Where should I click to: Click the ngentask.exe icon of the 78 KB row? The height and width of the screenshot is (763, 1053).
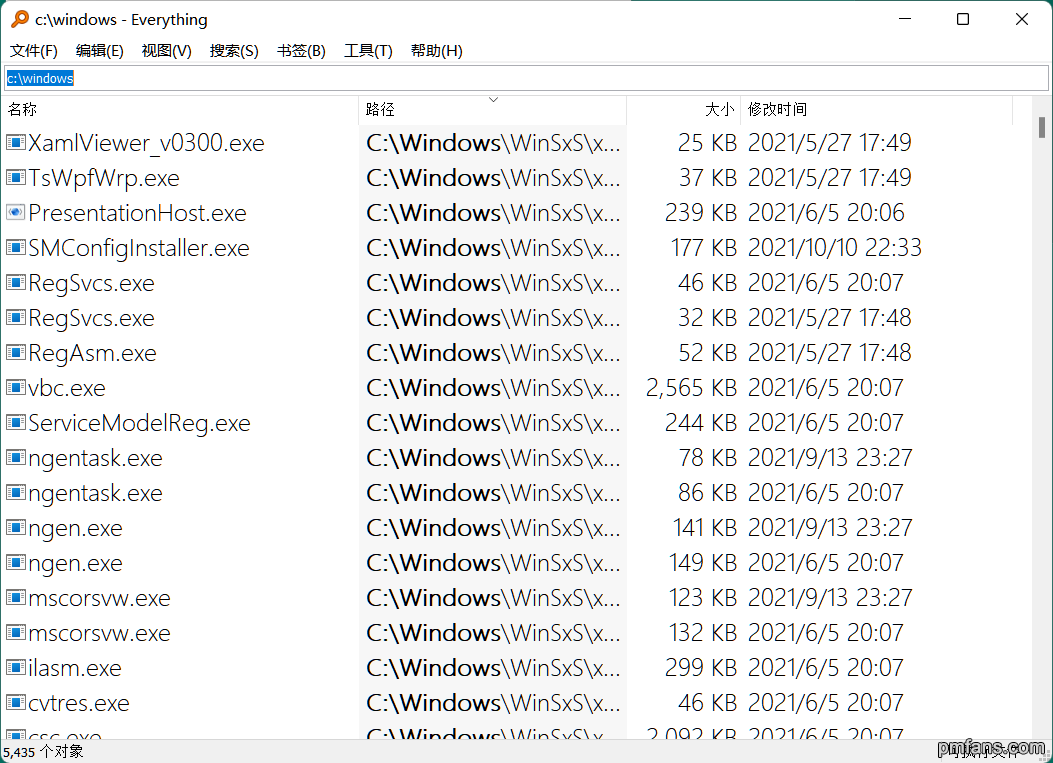coord(15,457)
